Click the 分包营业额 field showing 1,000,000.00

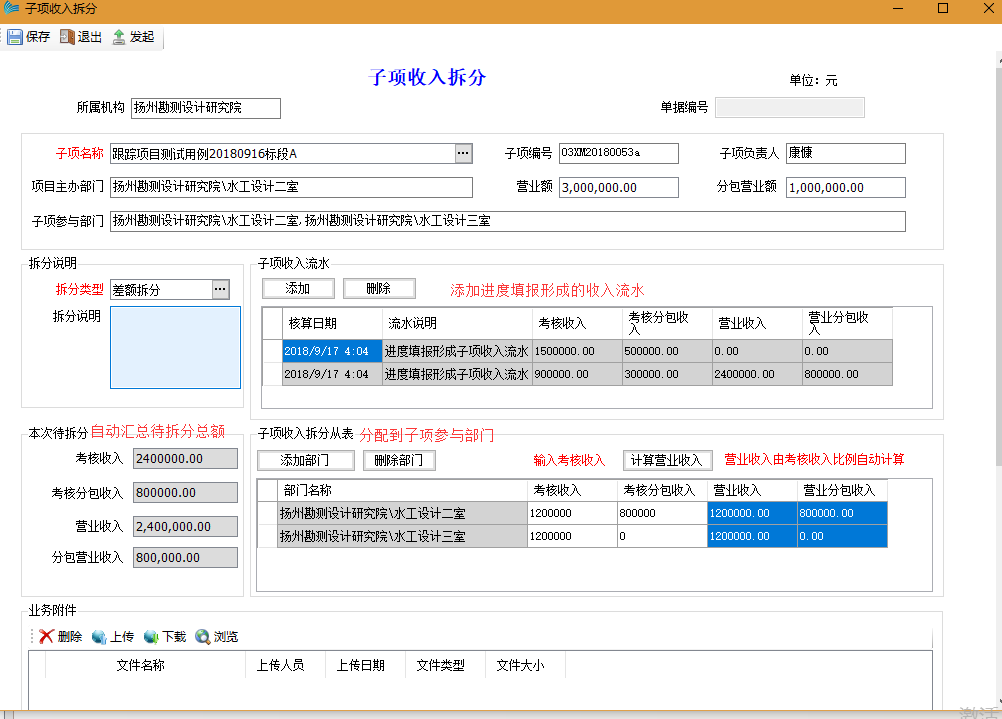coord(845,187)
